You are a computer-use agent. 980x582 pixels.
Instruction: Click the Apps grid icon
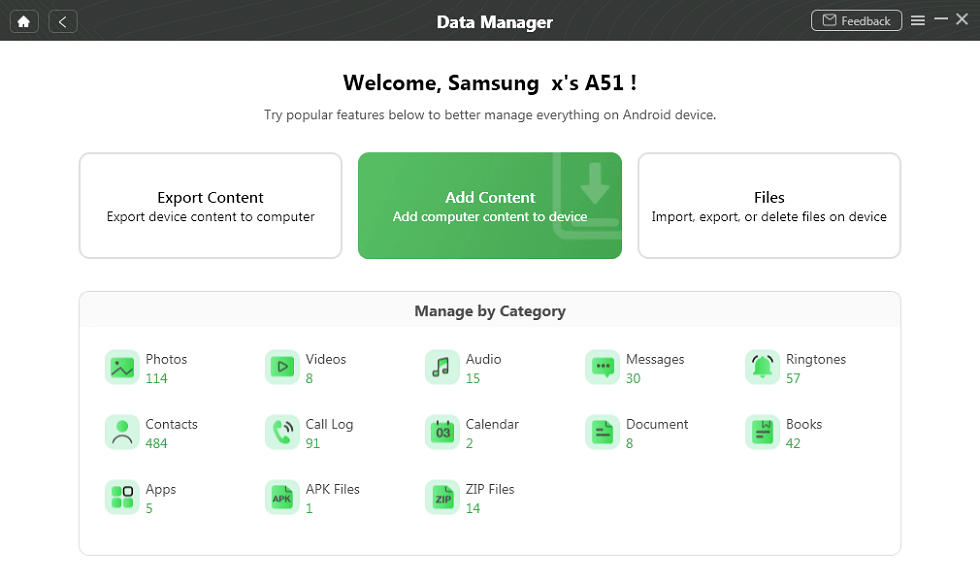tap(122, 498)
